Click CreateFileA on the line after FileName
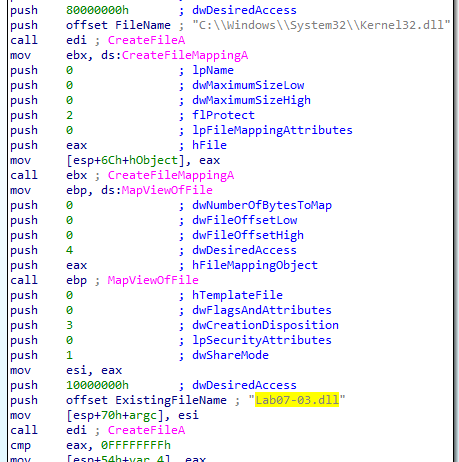This screenshot has width=459, height=462. (146, 40)
